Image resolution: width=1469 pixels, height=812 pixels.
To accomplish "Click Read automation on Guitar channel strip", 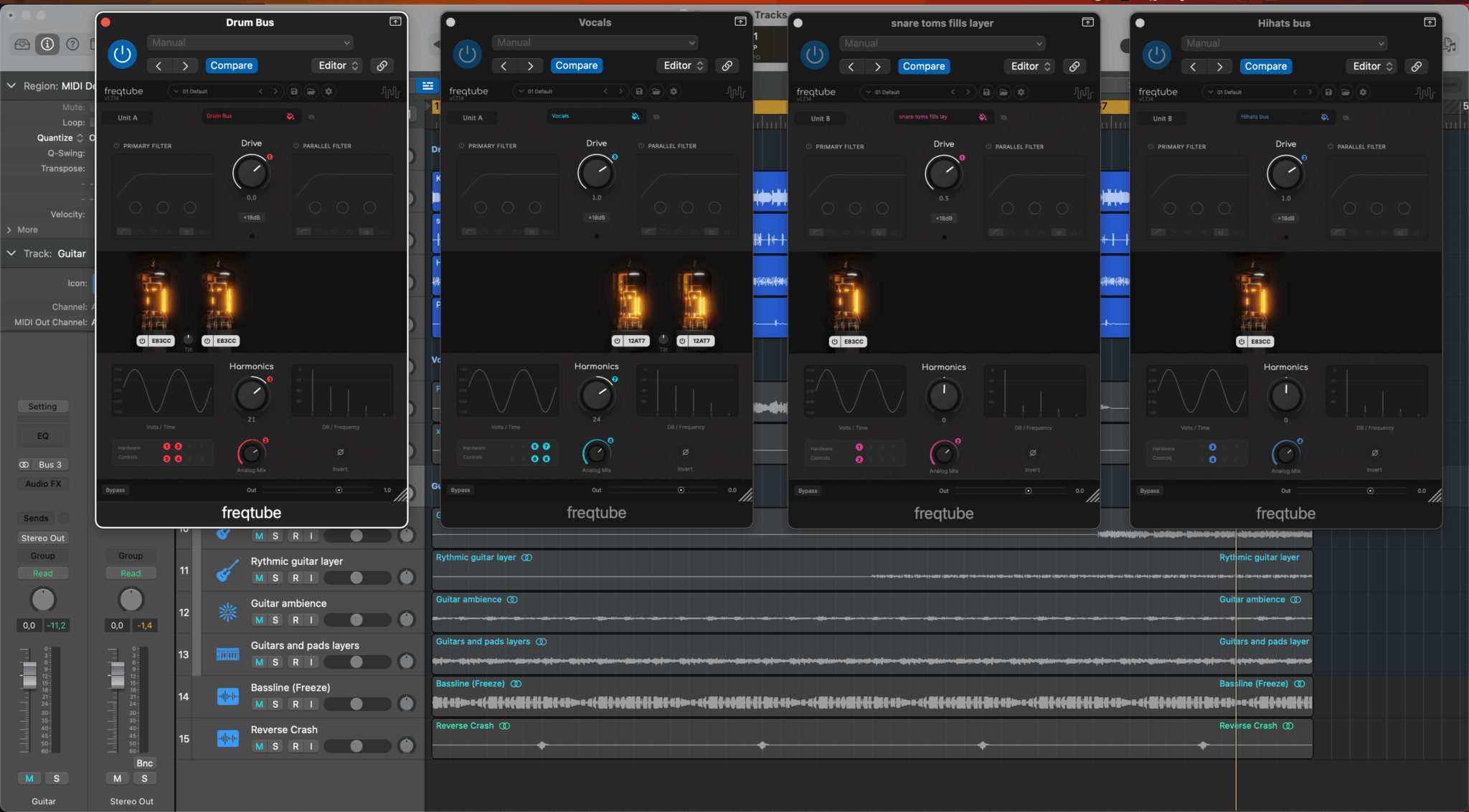I will pyautogui.click(x=43, y=573).
